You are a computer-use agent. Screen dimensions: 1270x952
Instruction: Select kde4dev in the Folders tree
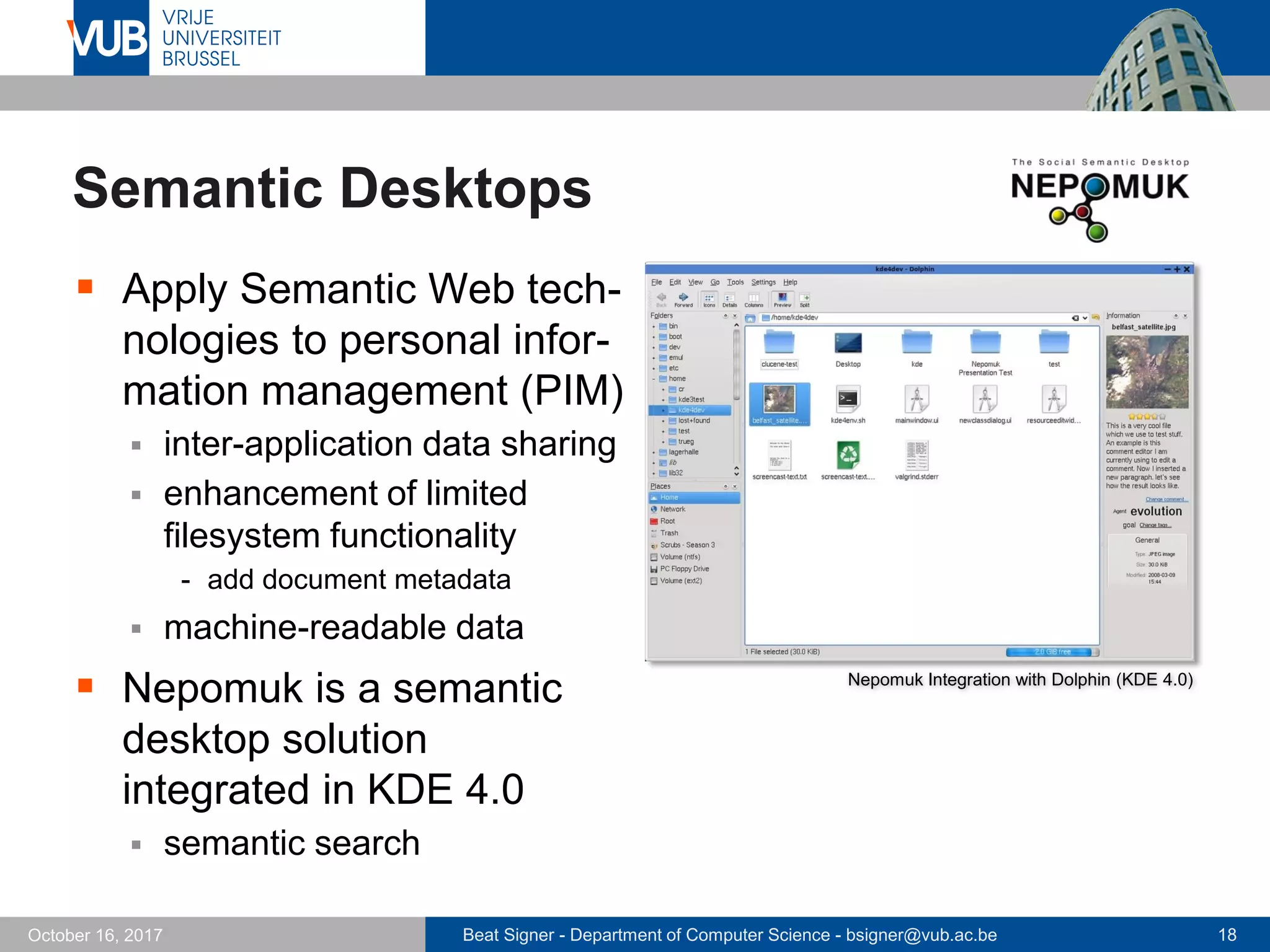[x=690, y=410]
